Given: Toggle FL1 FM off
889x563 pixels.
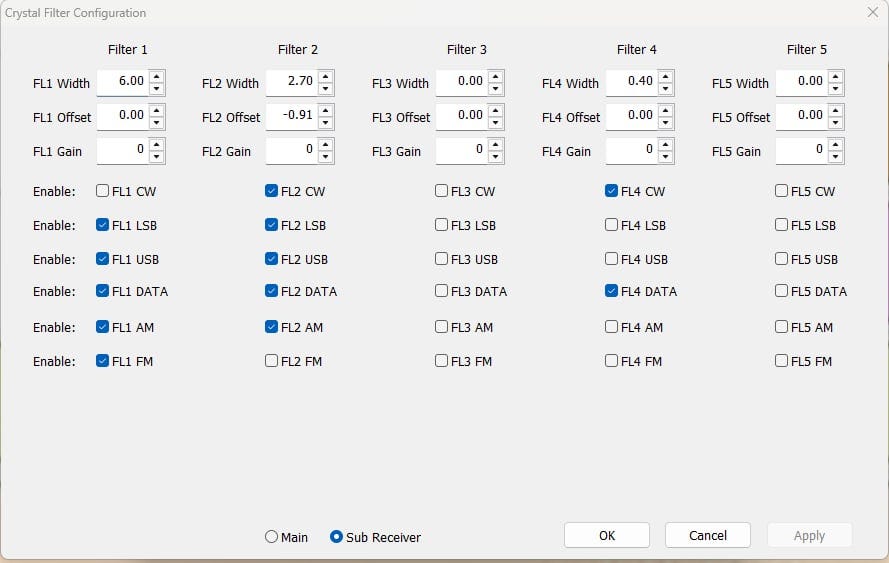Looking at the screenshot, I should (x=102, y=361).
